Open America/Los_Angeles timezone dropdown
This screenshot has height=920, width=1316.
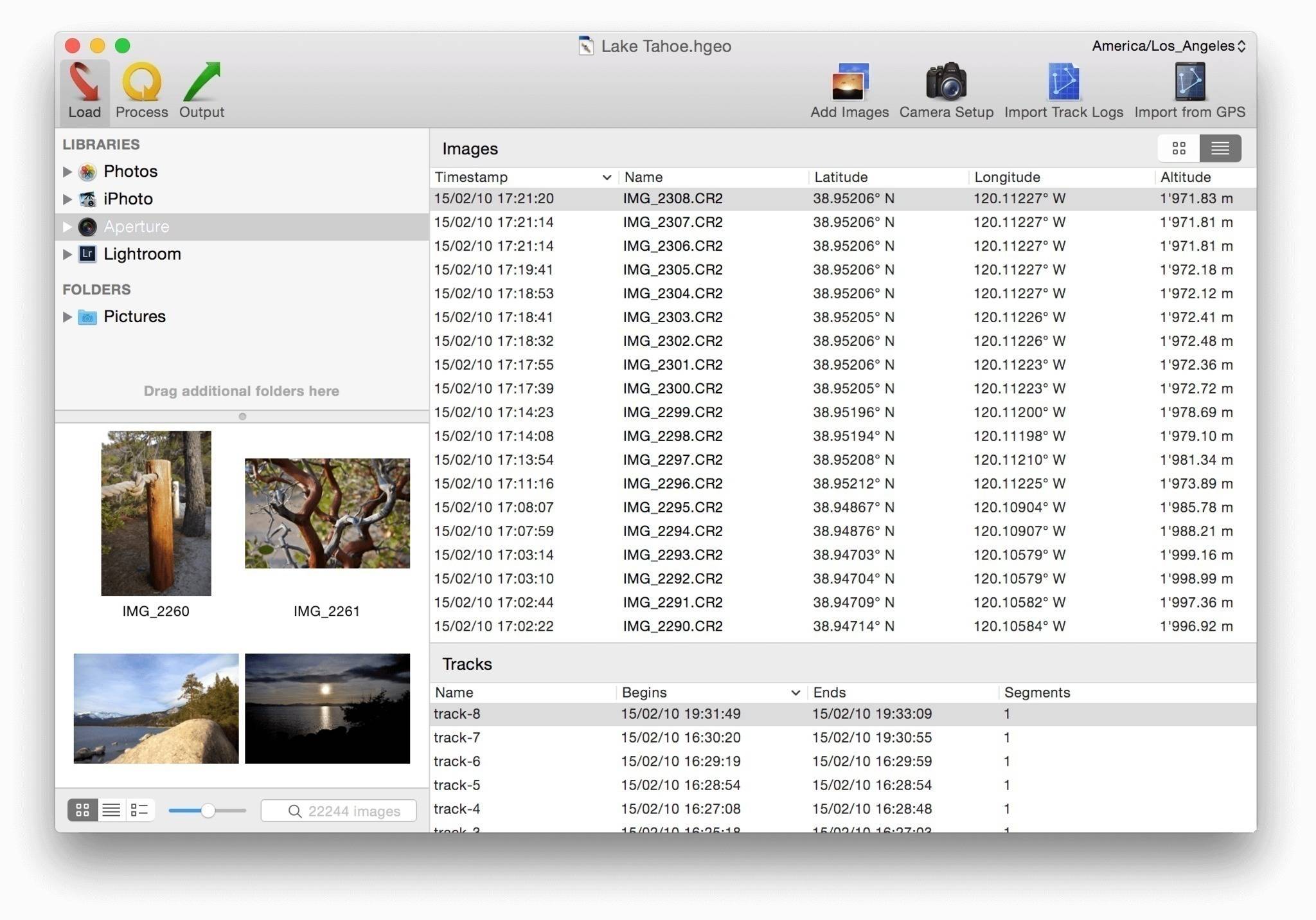pyautogui.click(x=1168, y=46)
